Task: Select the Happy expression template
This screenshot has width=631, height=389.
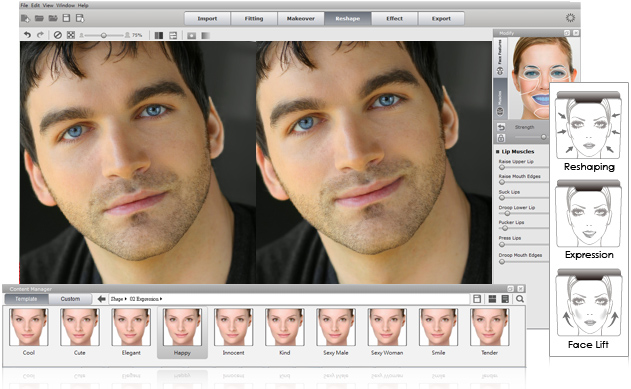Action: point(182,332)
